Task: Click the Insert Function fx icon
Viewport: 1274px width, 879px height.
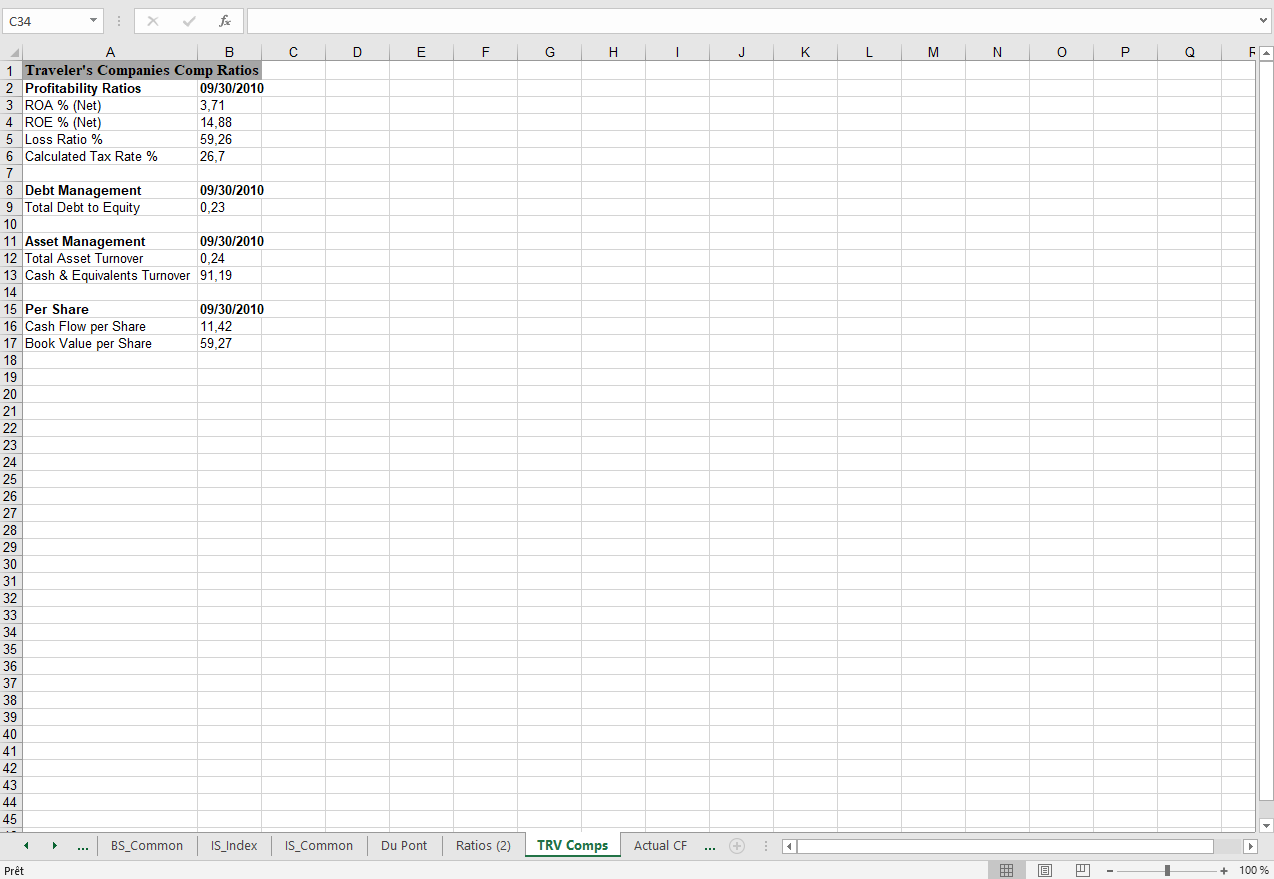Action: point(225,21)
